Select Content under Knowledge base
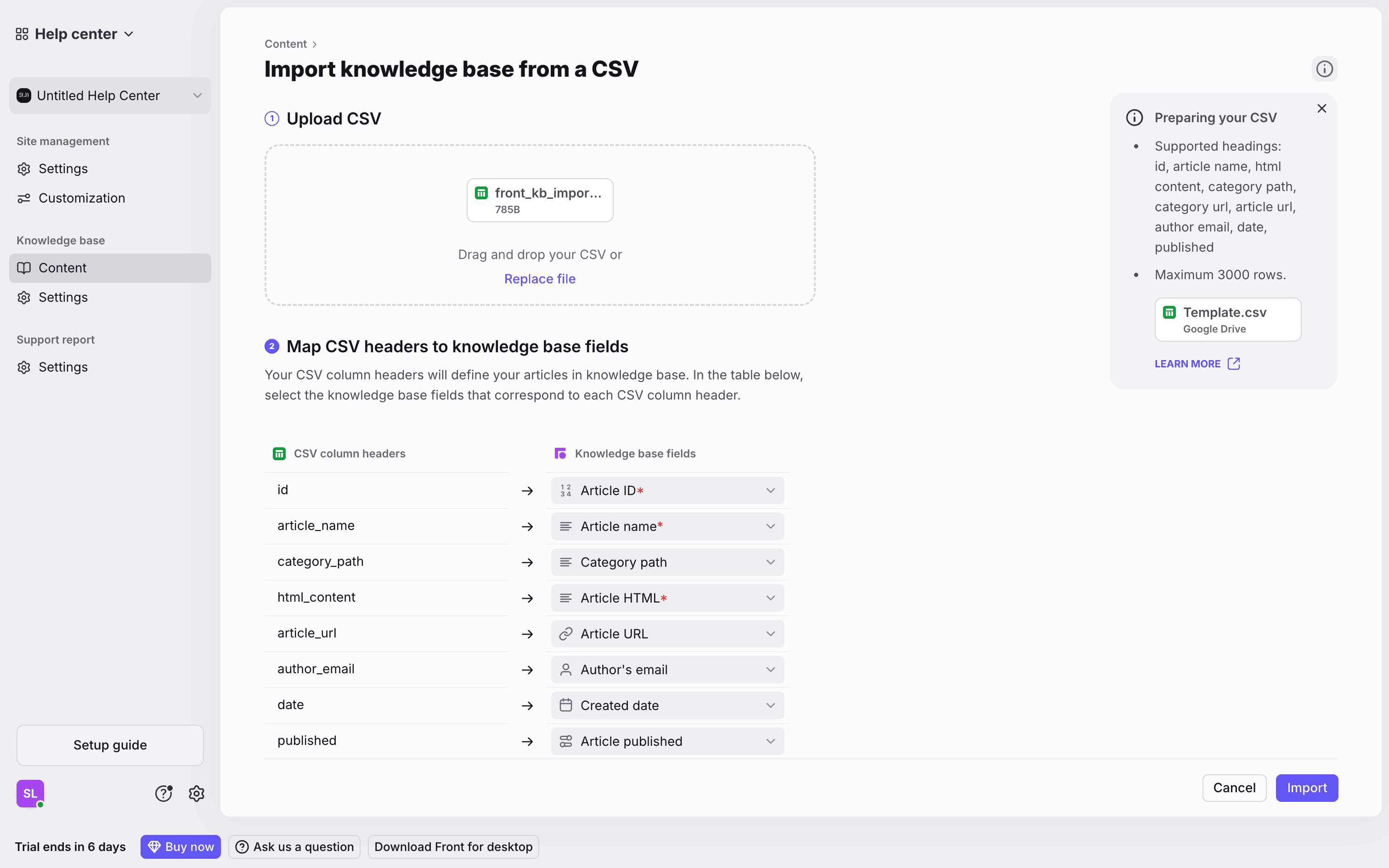 62,268
